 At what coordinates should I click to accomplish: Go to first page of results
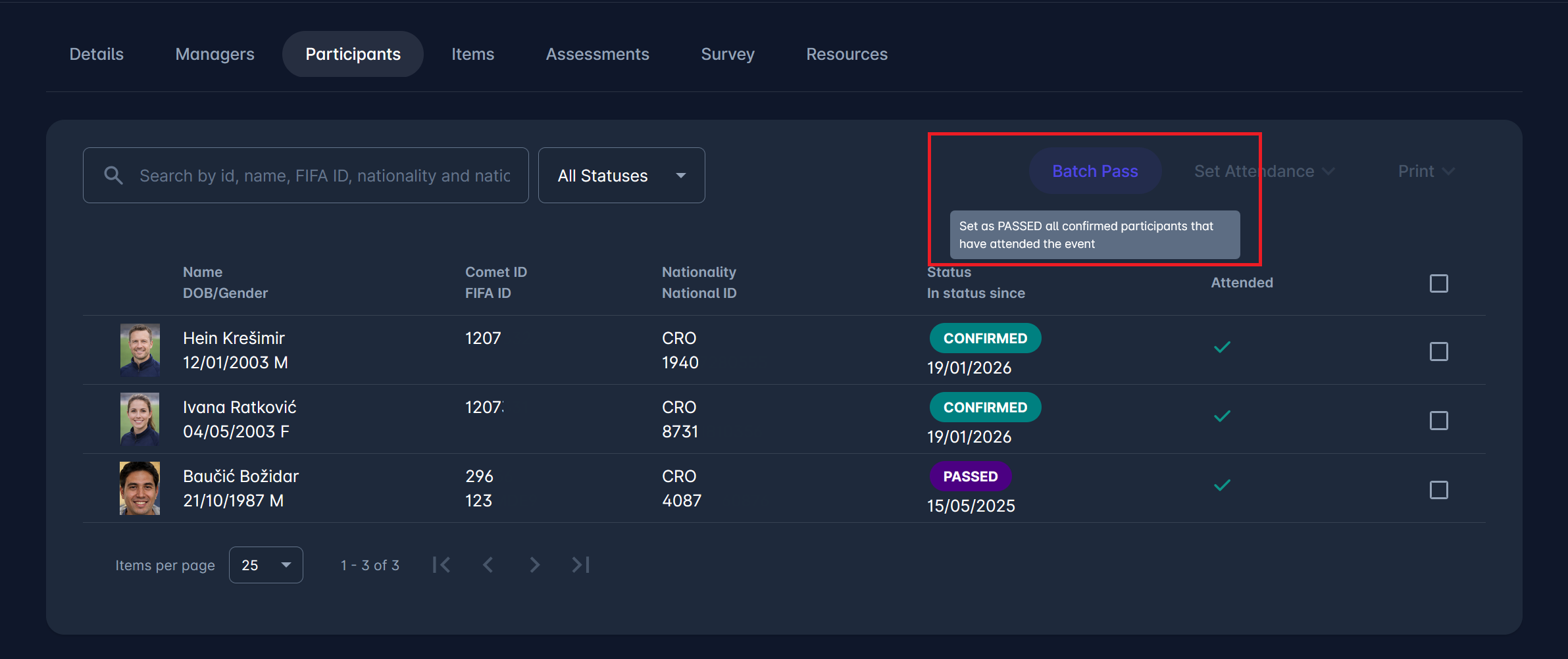442,565
